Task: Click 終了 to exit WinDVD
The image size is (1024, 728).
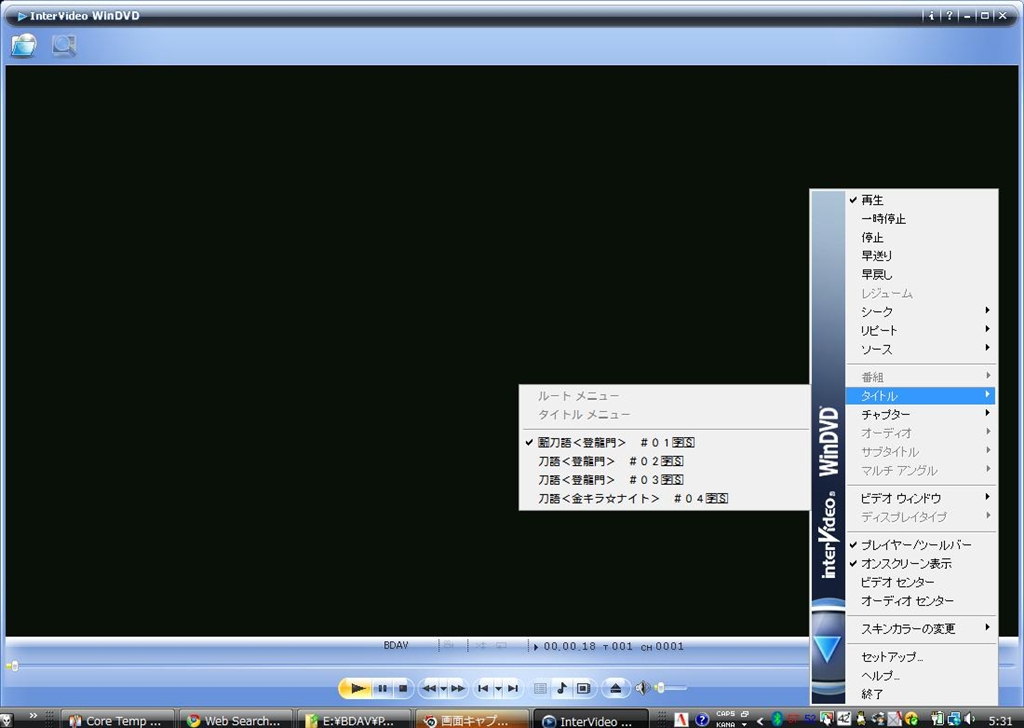Action: click(x=921, y=694)
